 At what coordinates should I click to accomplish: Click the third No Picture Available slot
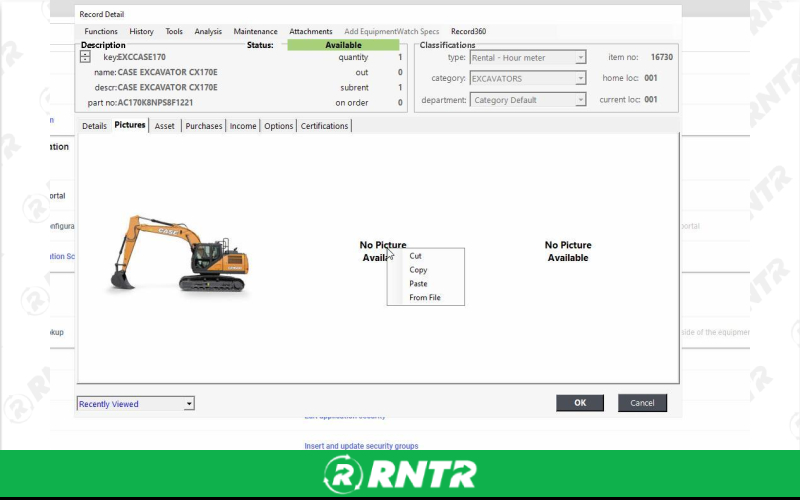click(x=568, y=251)
